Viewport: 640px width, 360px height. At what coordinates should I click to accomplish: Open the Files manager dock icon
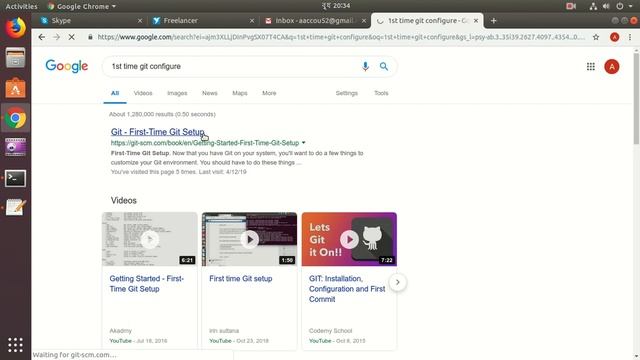16,58
